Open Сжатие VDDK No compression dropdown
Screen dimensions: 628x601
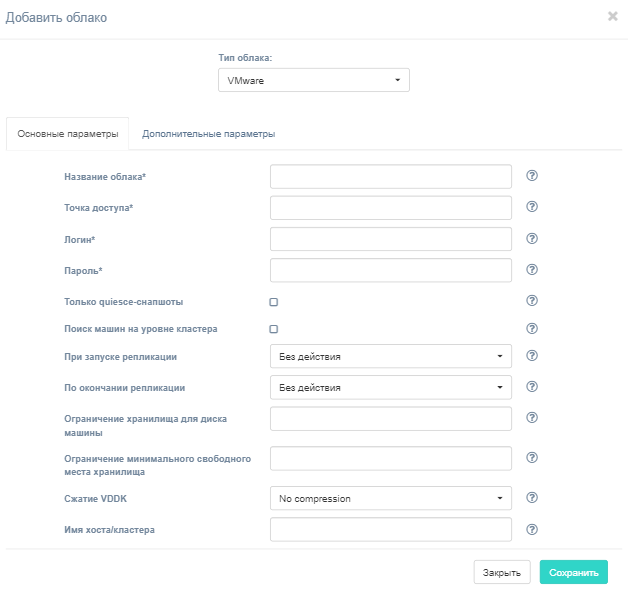click(x=390, y=498)
